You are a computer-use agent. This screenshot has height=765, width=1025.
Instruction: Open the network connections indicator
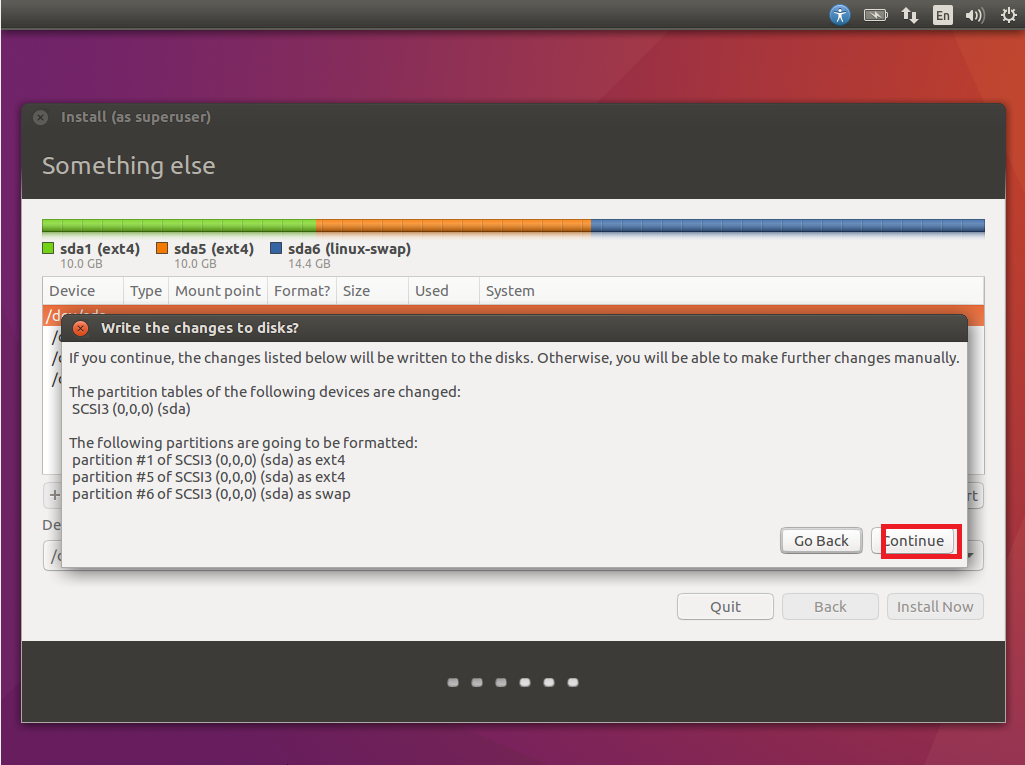910,15
